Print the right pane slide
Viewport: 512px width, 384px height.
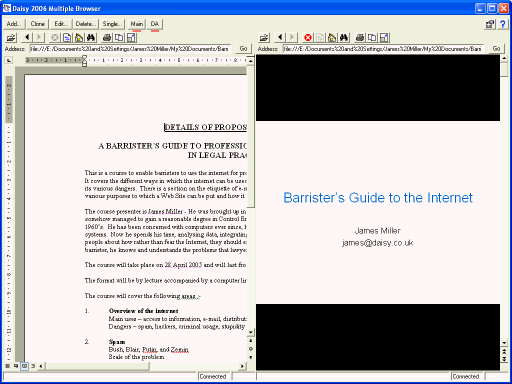[360, 37]
